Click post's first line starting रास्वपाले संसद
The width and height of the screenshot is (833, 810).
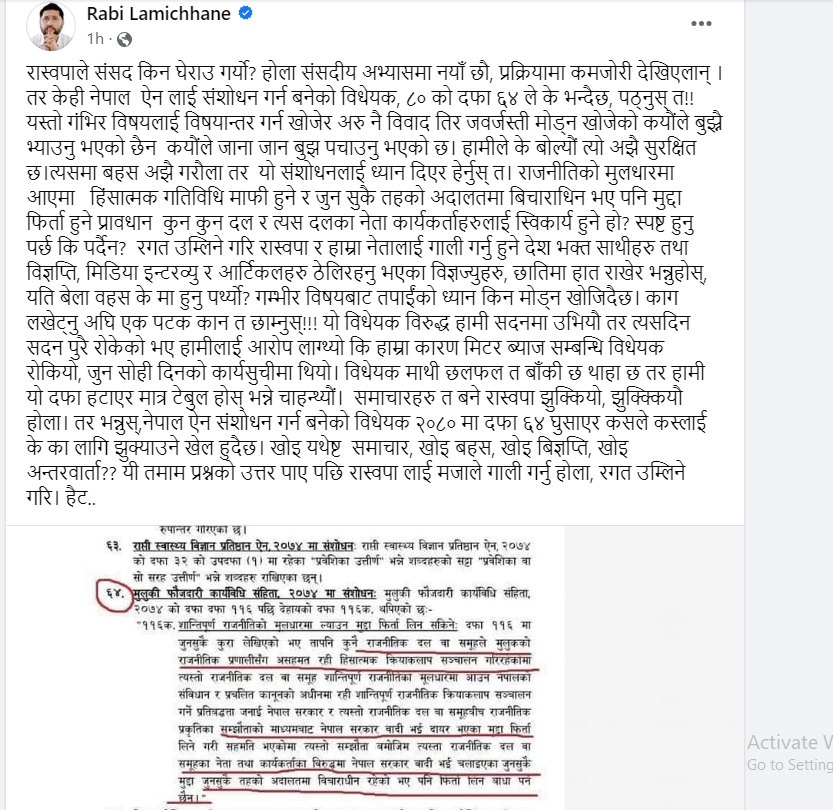(375, 73)
